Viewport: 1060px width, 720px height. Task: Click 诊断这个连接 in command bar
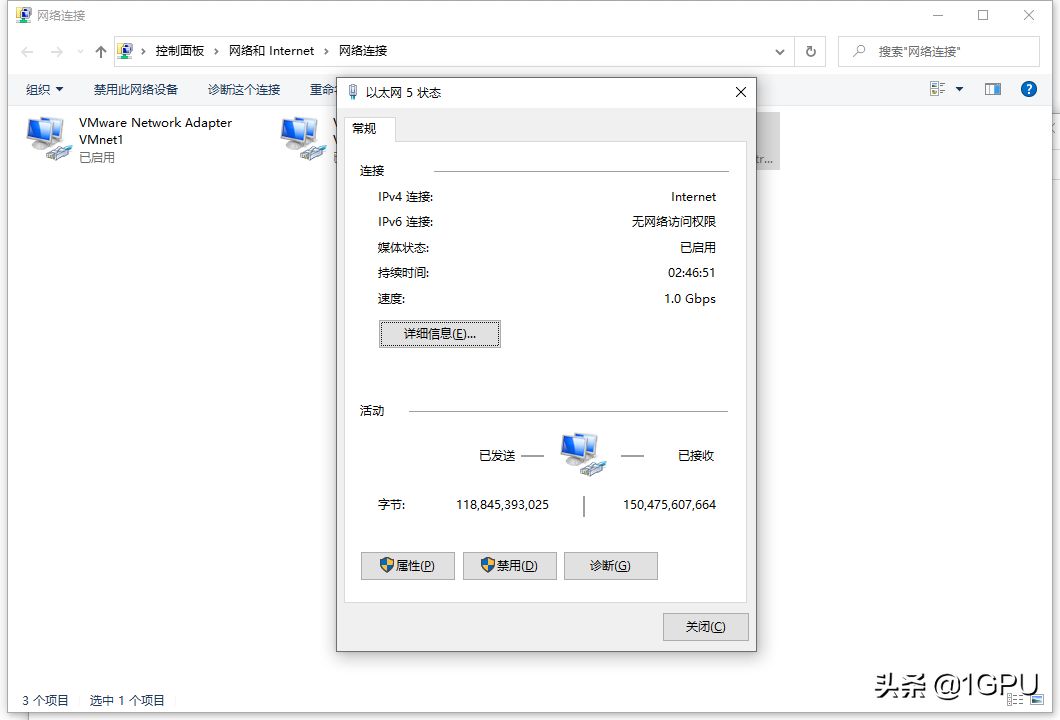click(x=244, y=89)
